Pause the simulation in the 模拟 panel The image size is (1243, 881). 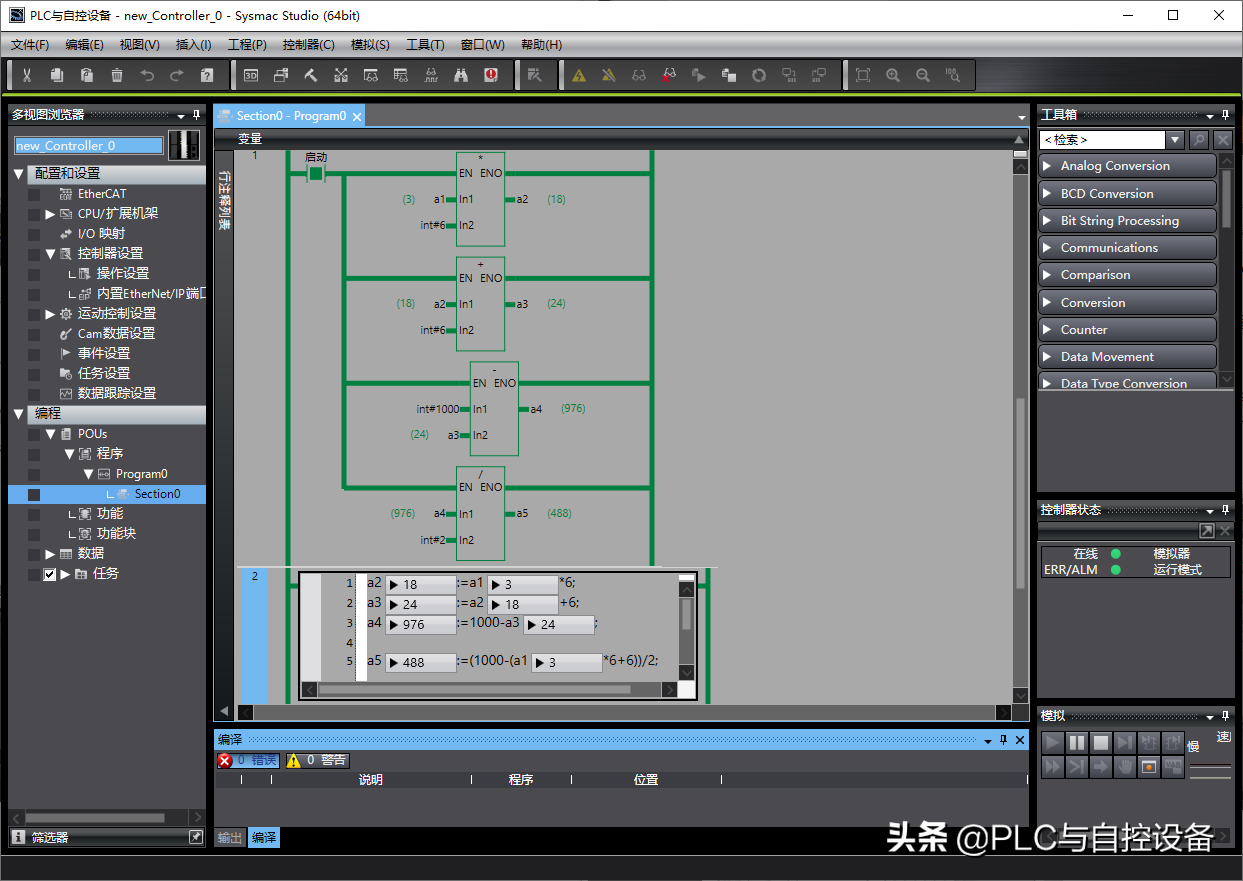pyautogui.click(x=1077, y=742)
